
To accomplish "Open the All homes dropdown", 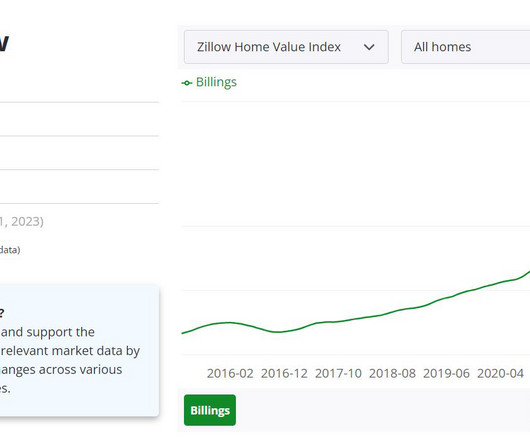I will click(x=465, y=47).
